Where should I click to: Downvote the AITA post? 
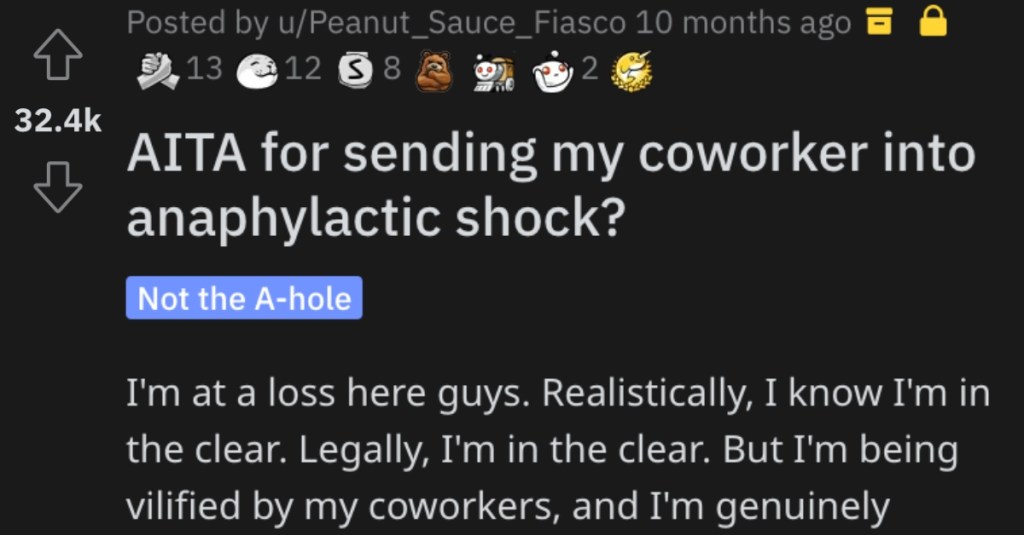pos(58,187)
